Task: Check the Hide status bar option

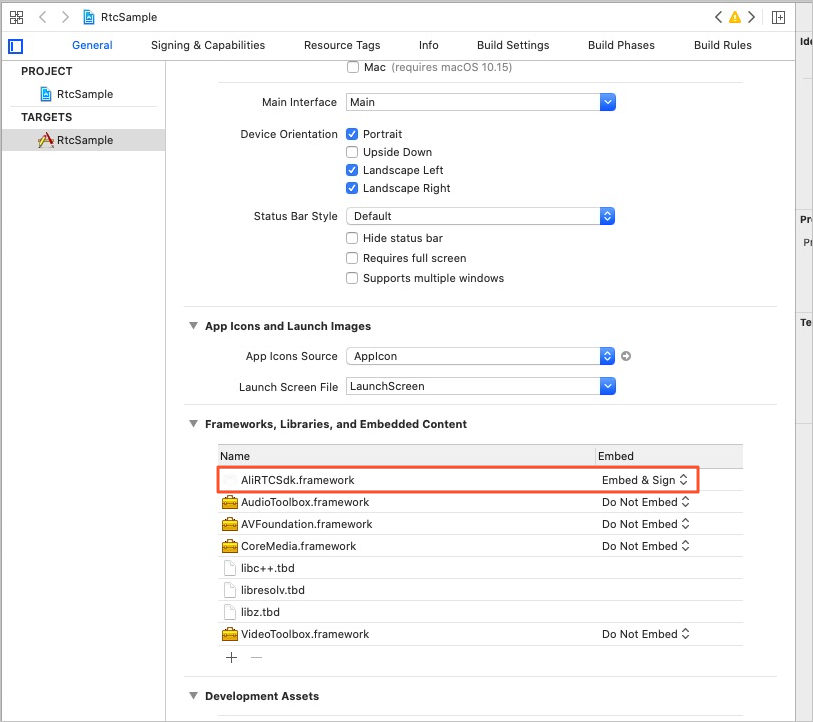Action: [x=352, y=238]
